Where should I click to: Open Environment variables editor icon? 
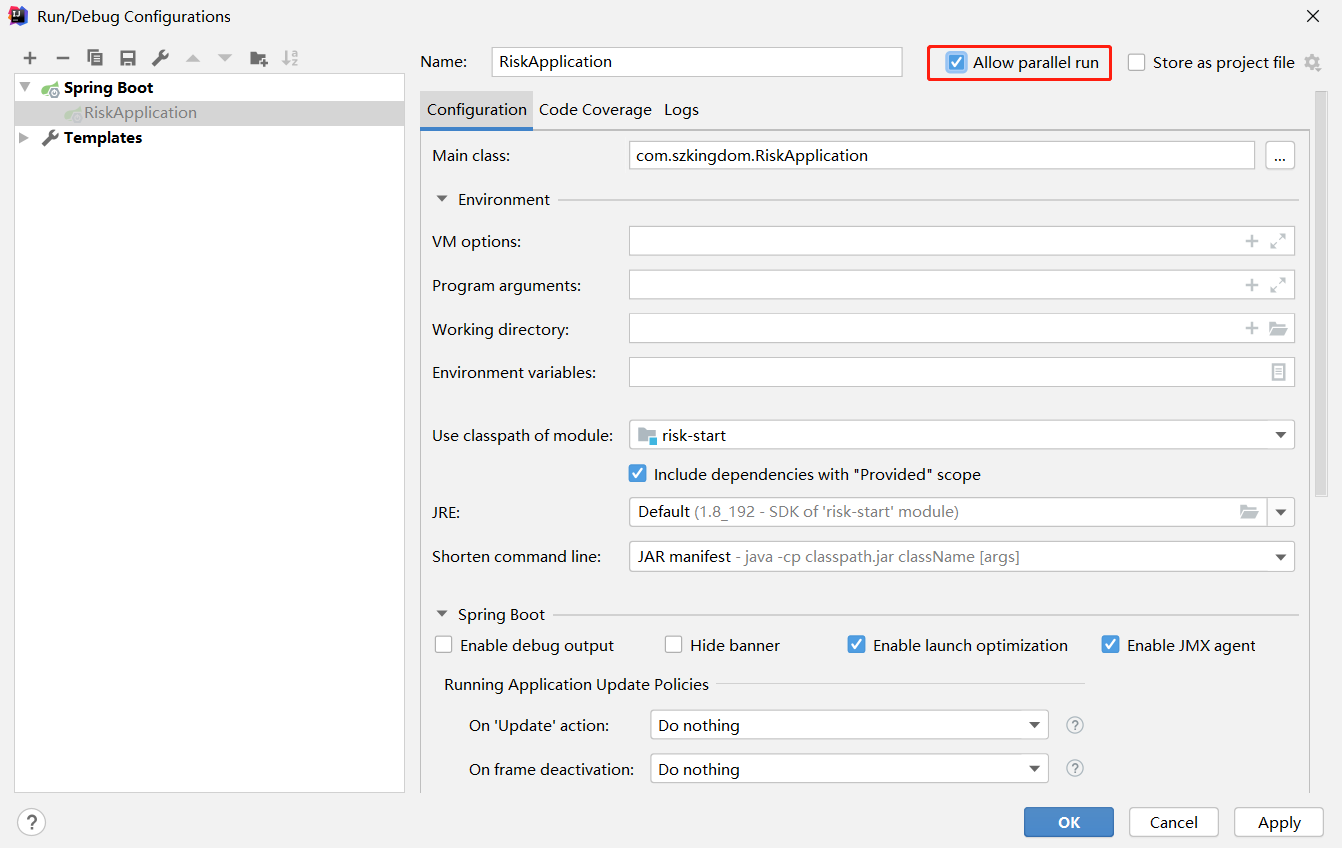(x=1278, y=372)
